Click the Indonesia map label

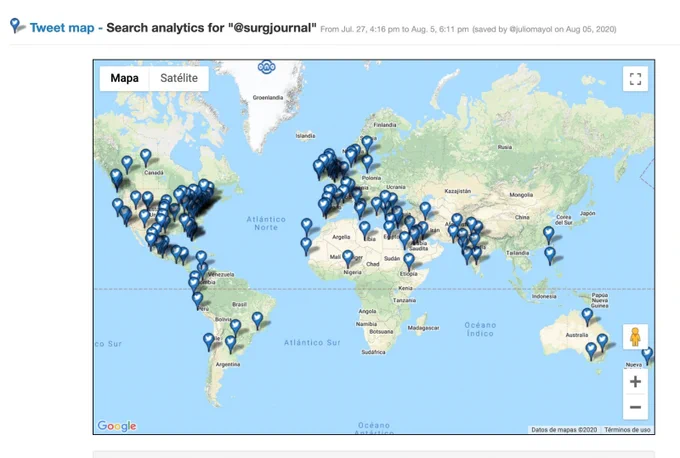[544, 296]
